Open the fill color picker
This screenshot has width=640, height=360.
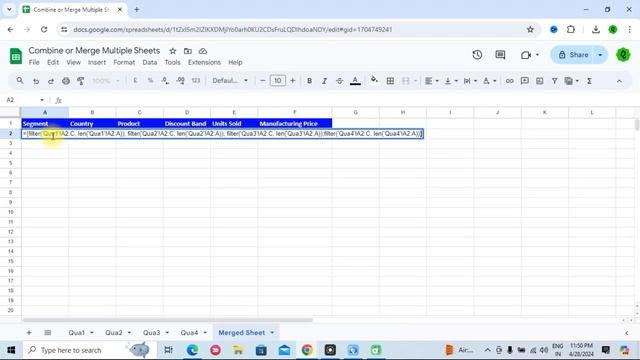coord(374,80)
